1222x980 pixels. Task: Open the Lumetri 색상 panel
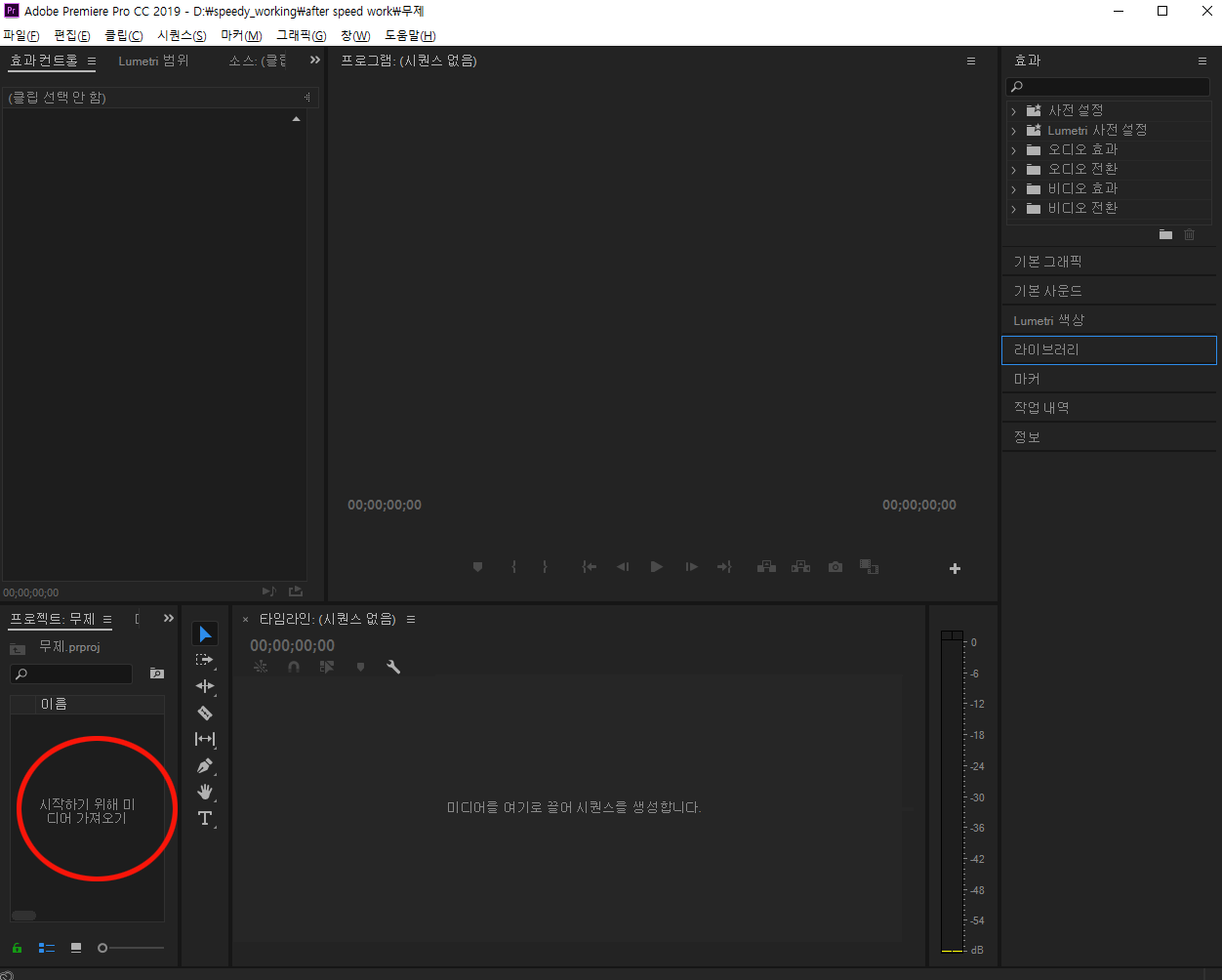[x=1109, y=320]
